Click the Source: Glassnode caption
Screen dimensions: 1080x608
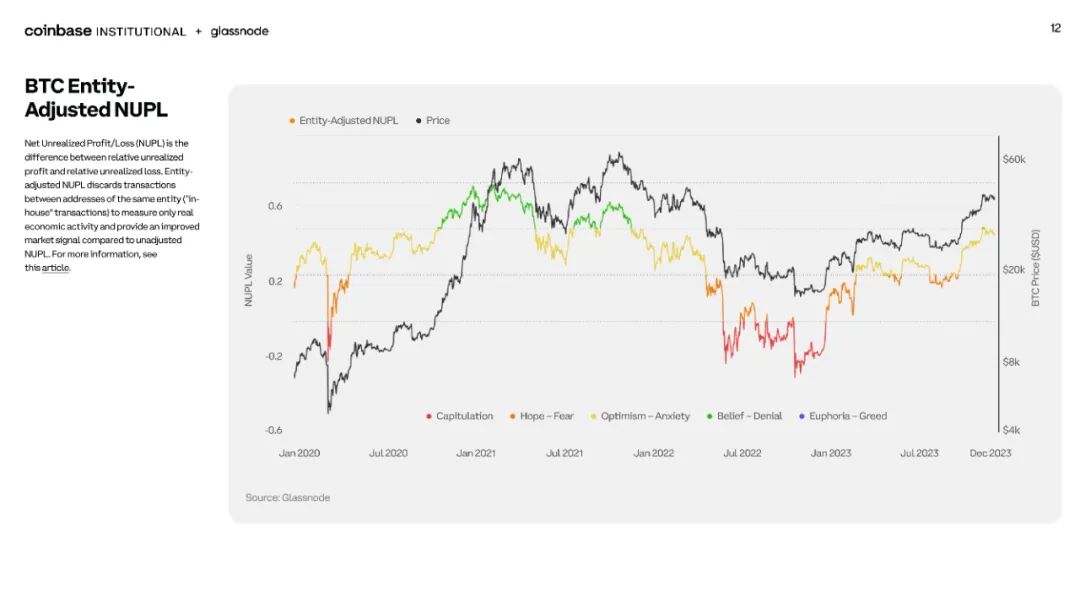click(x=287, y=497)
